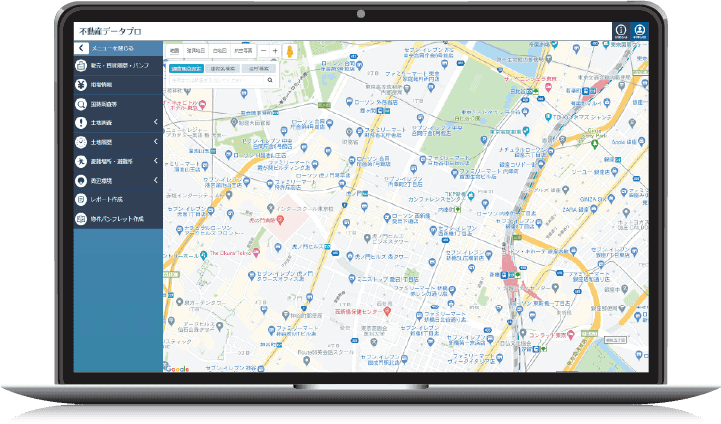This screenshot has height=424, width=721.
Task: Click the yen market info sidebar icon
Action: coord(80,84)
